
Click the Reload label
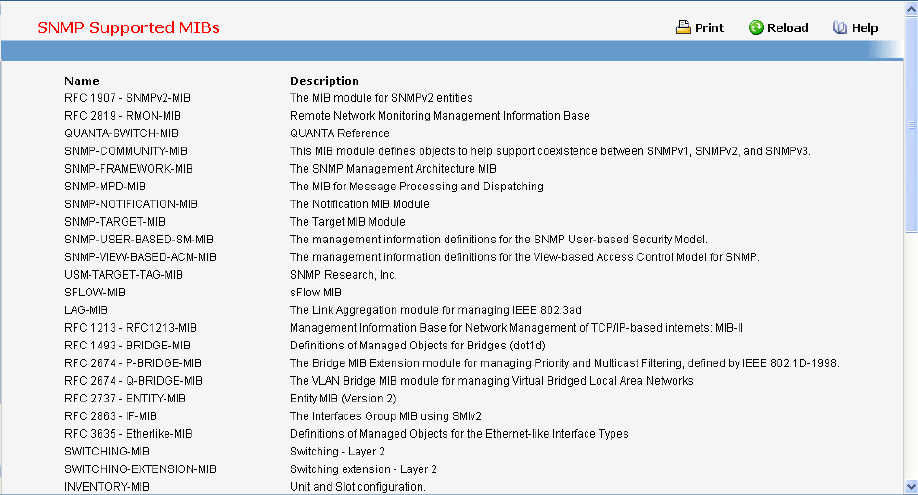point(787,28)
